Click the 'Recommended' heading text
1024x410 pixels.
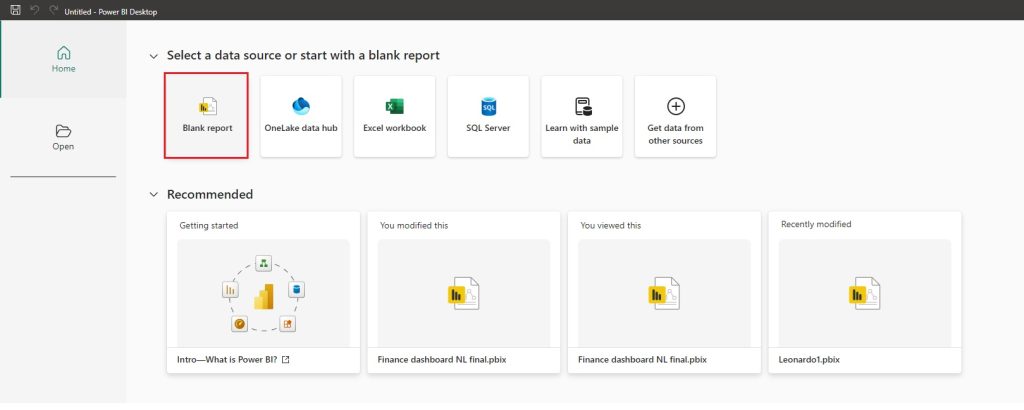210,195
